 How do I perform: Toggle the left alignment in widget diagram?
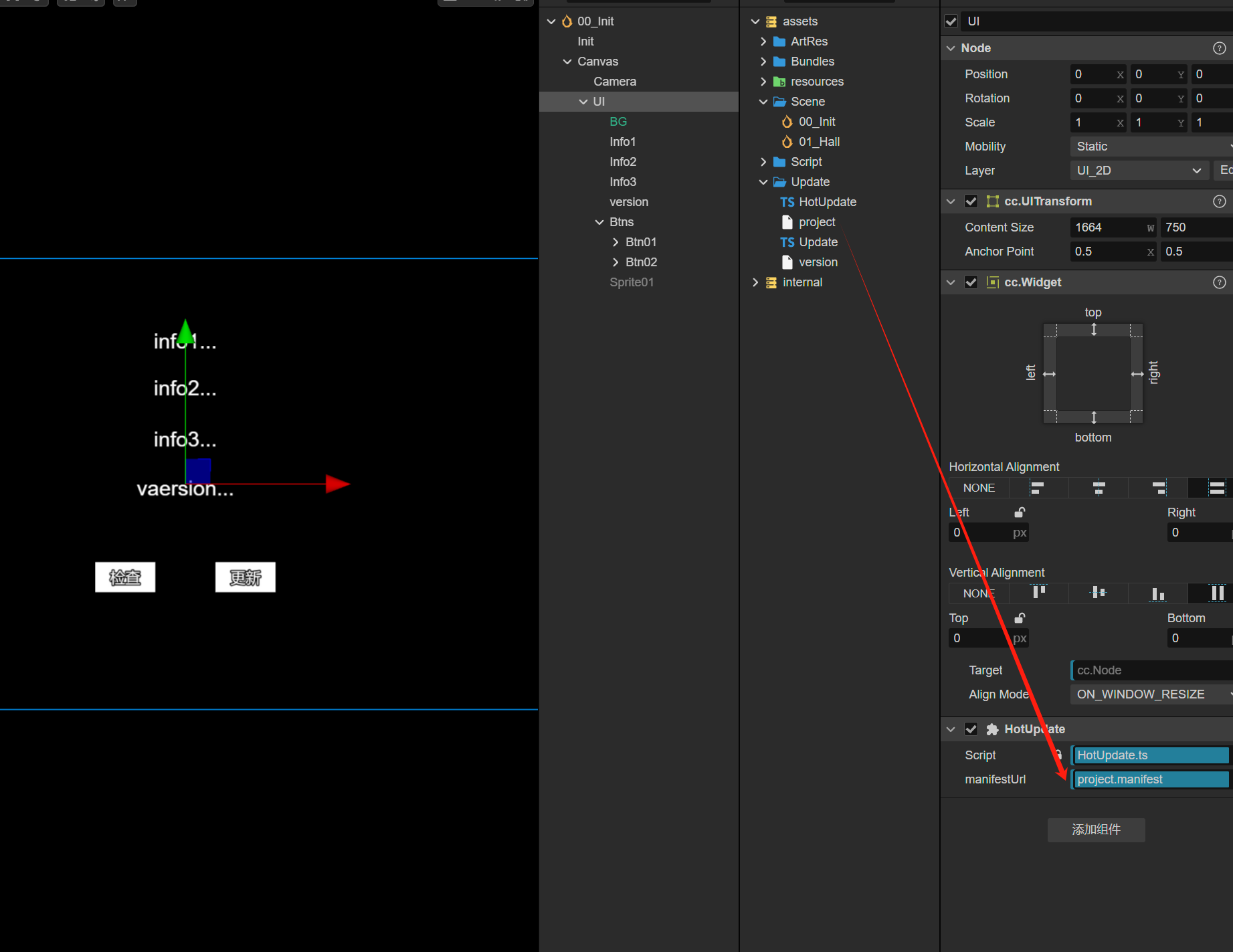(x=1050, y=374)
